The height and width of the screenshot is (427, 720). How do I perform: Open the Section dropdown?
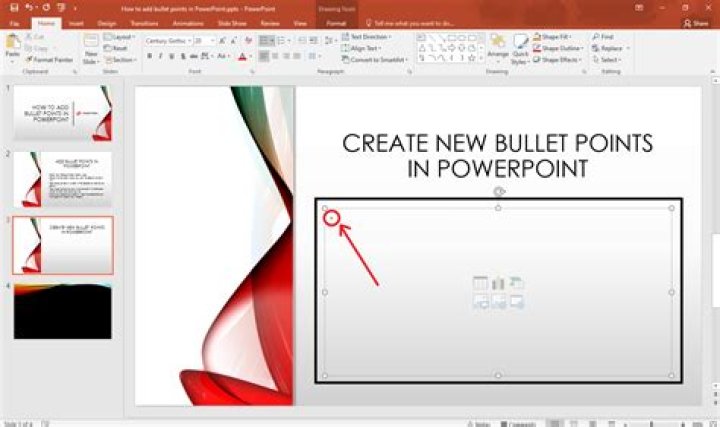(120, 60)
